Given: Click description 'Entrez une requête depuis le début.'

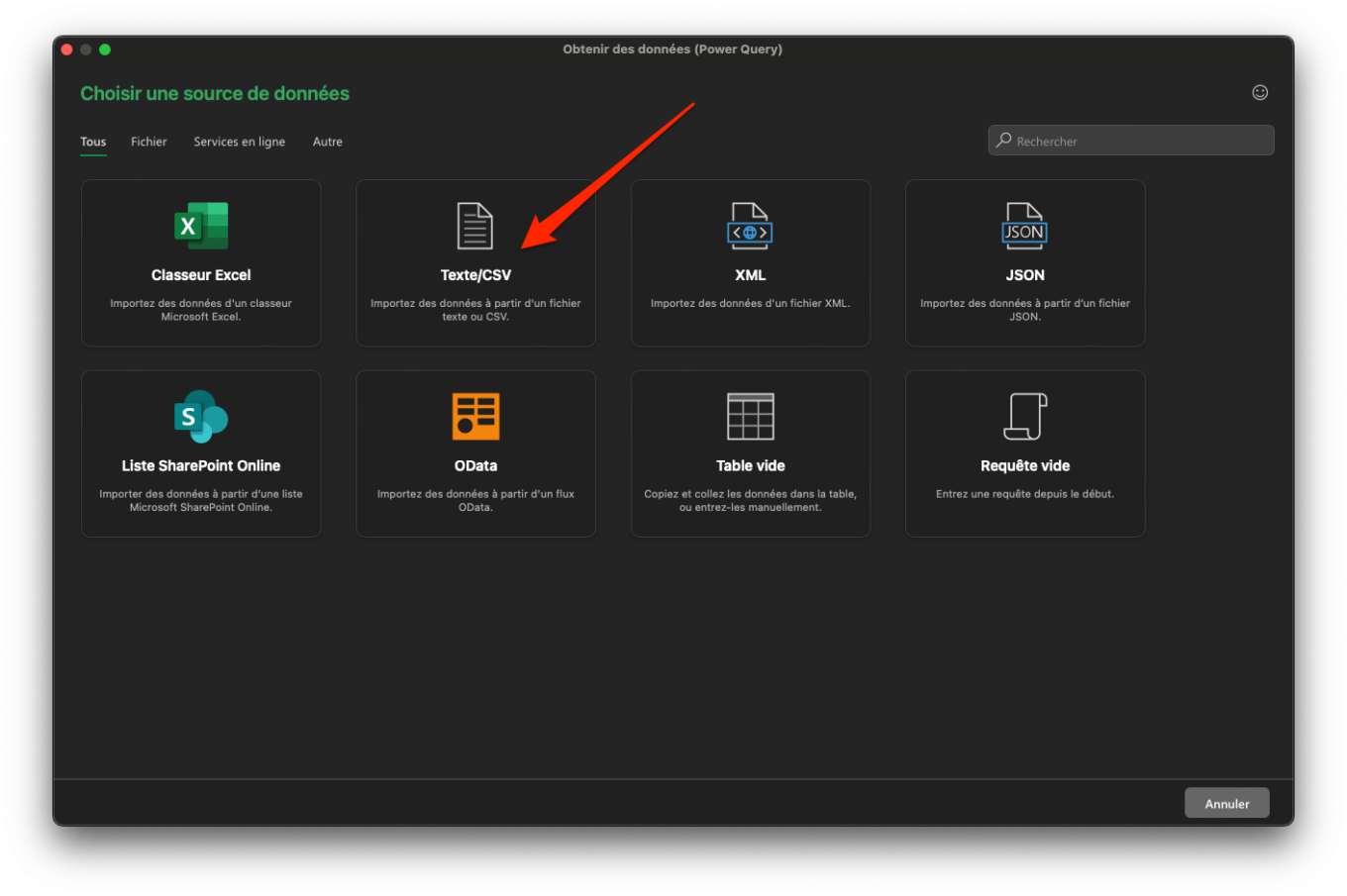Looking at the screenshot, I should click(x=1025, y=493).
